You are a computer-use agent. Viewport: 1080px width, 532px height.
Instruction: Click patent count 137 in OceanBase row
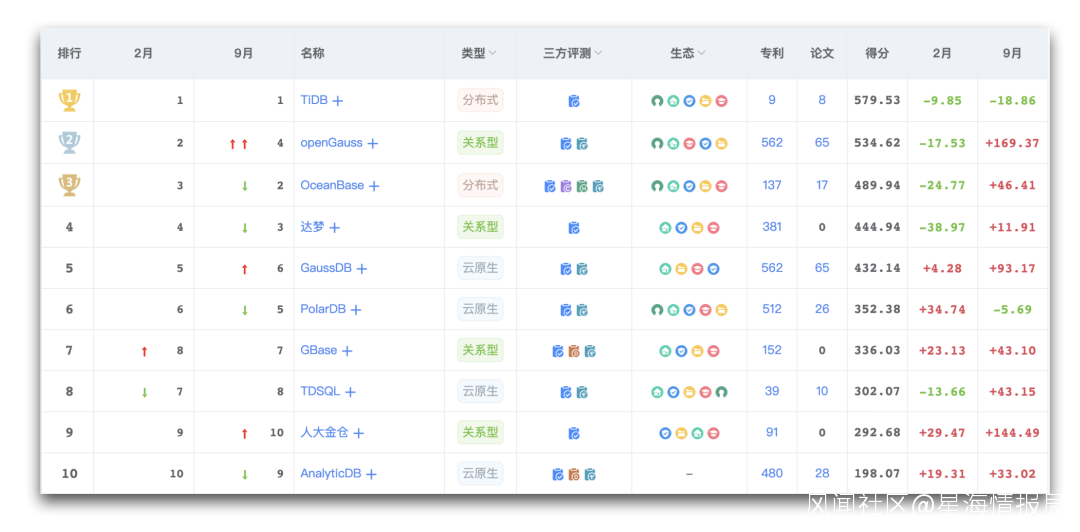pos(771,185)
